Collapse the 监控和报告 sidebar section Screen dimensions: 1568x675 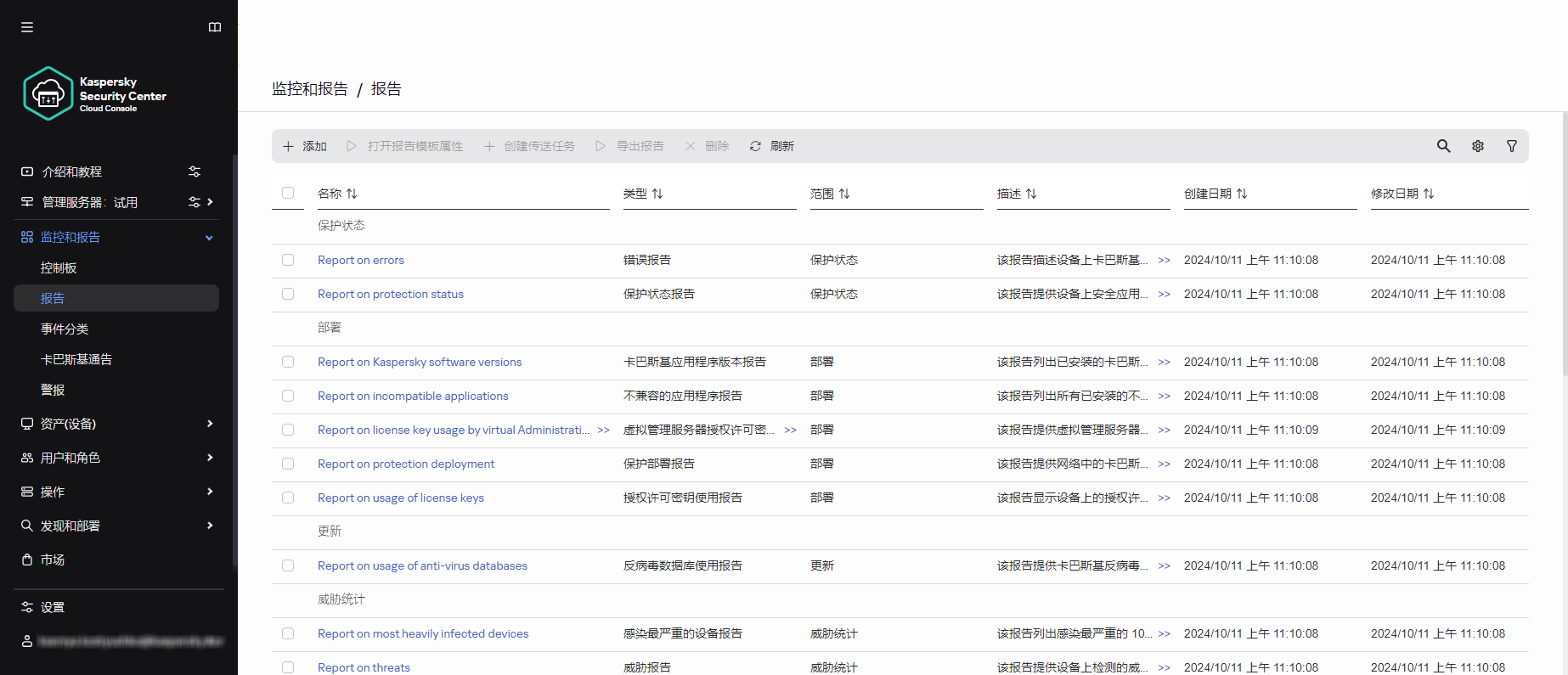click(x=209, y=238)
